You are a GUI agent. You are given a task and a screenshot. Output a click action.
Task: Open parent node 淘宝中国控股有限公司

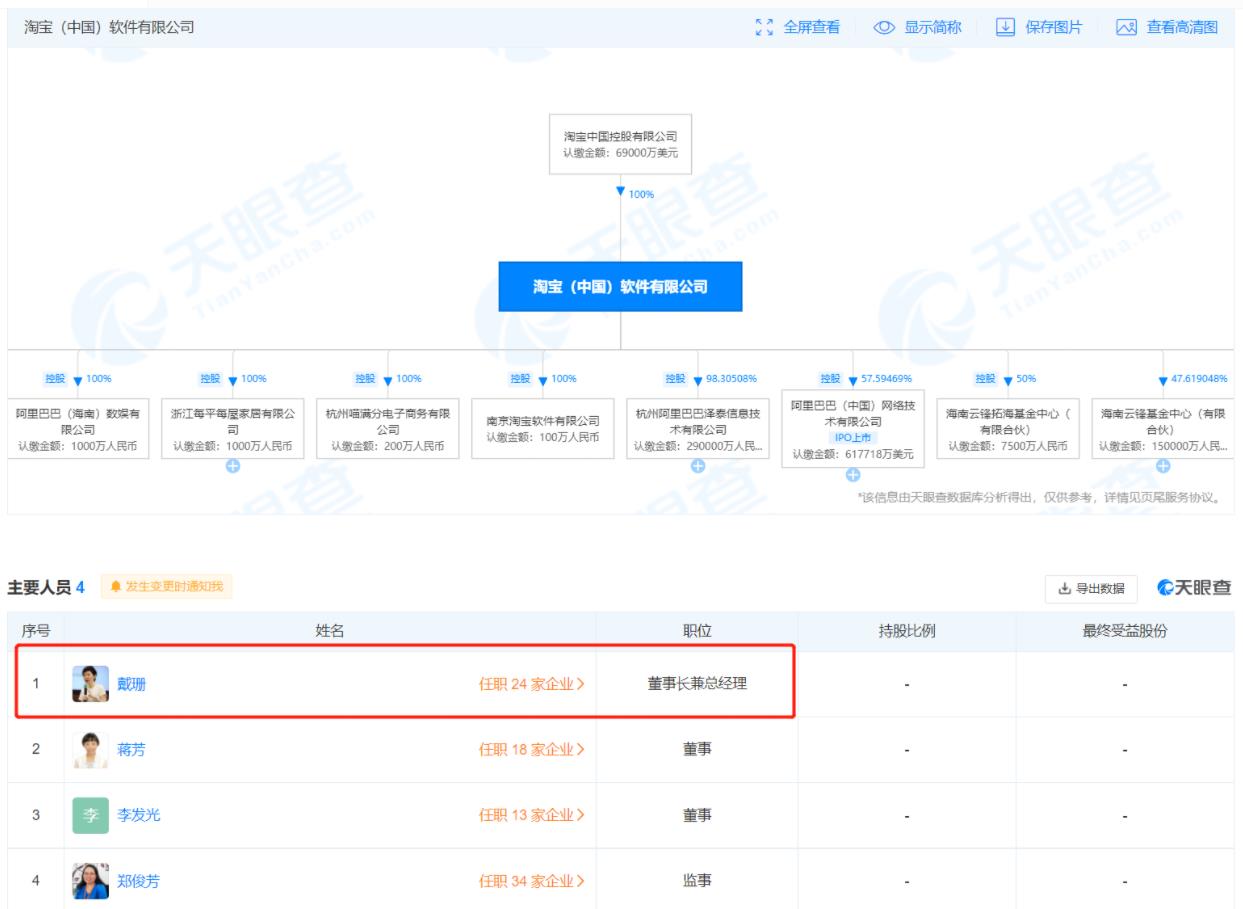pyautogui.click(x=620, y=145)
